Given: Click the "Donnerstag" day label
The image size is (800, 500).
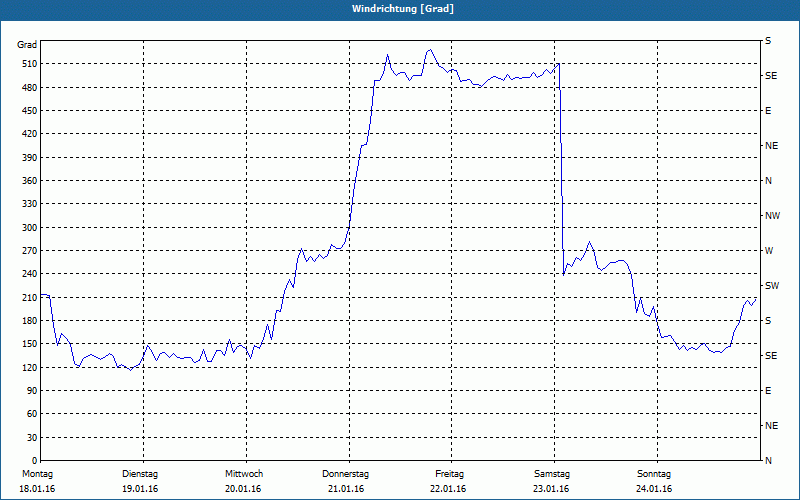Looking at the screenshot, I should (x=345, y=474).
